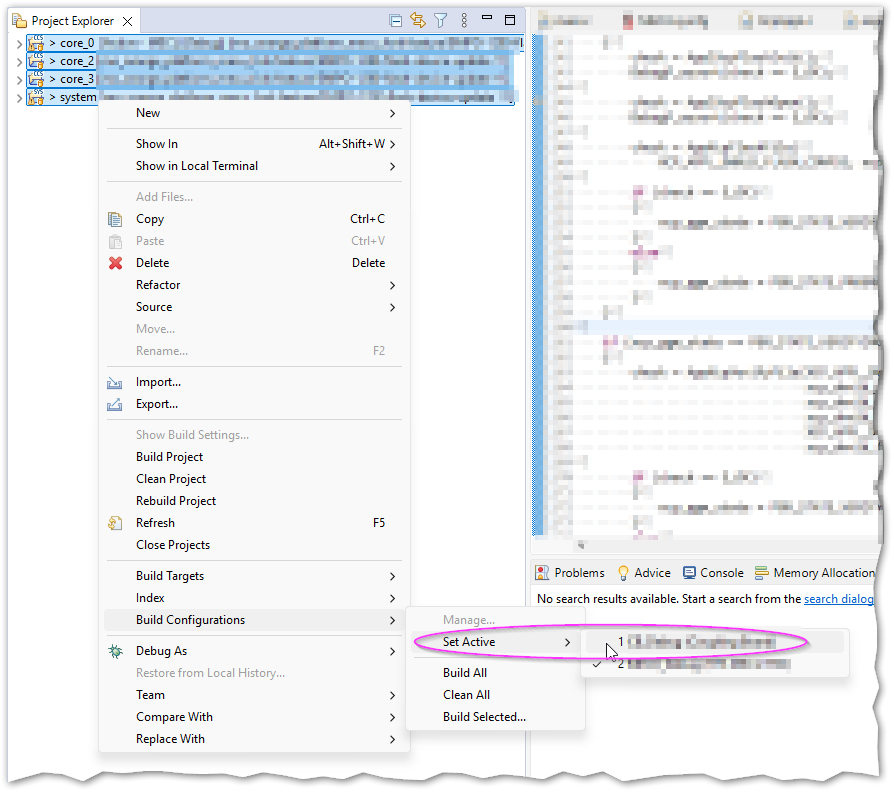Toggle Link with Editor icon

pyautogui.click(x=418, y=21)
